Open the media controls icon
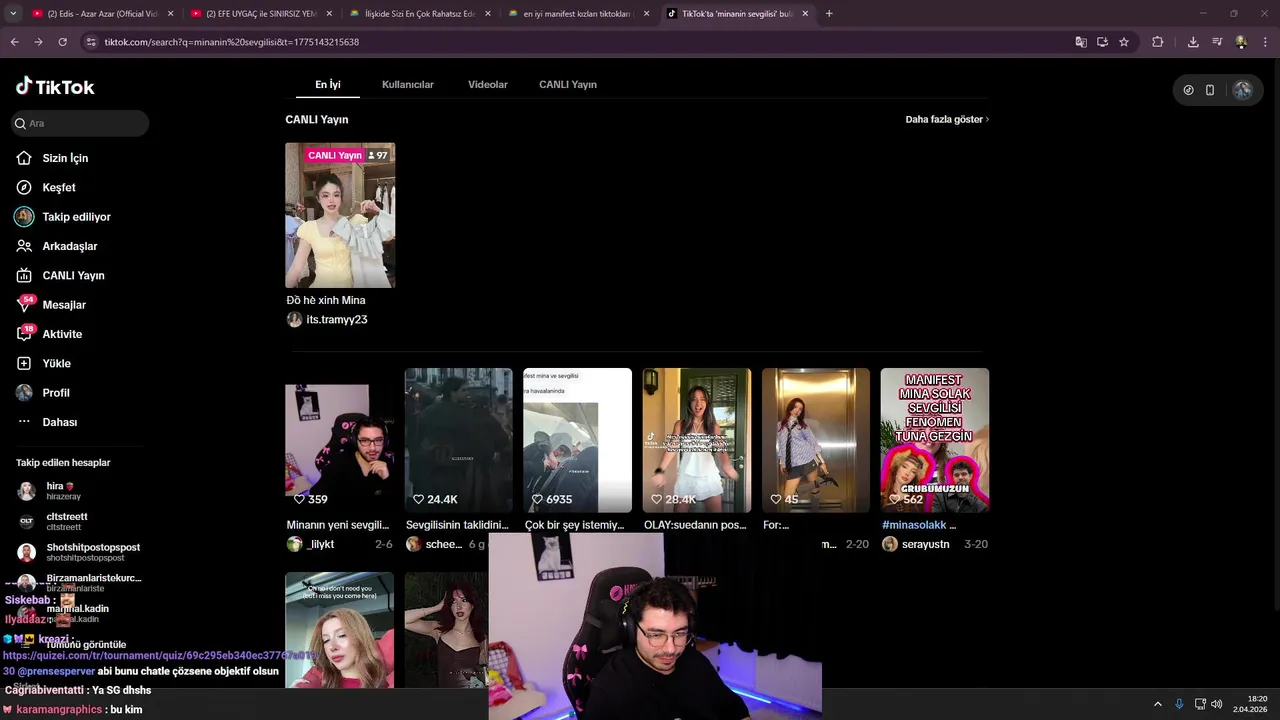The image size is (1280, 720). [x=1217, y=42]
